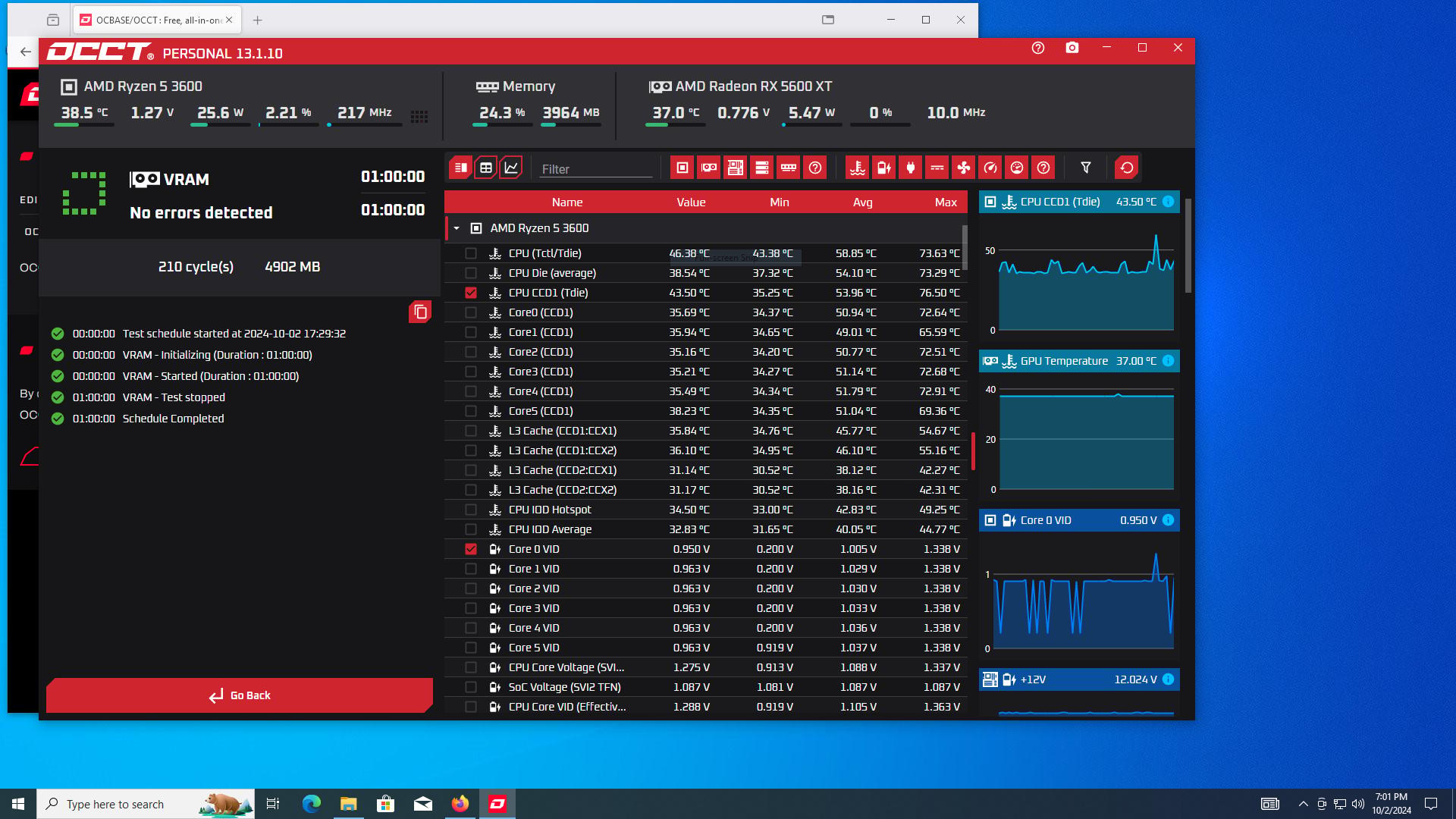The width and height of the screenshot is (1456, 819).
Task: Sort the table by Min column
Action: 780,202
